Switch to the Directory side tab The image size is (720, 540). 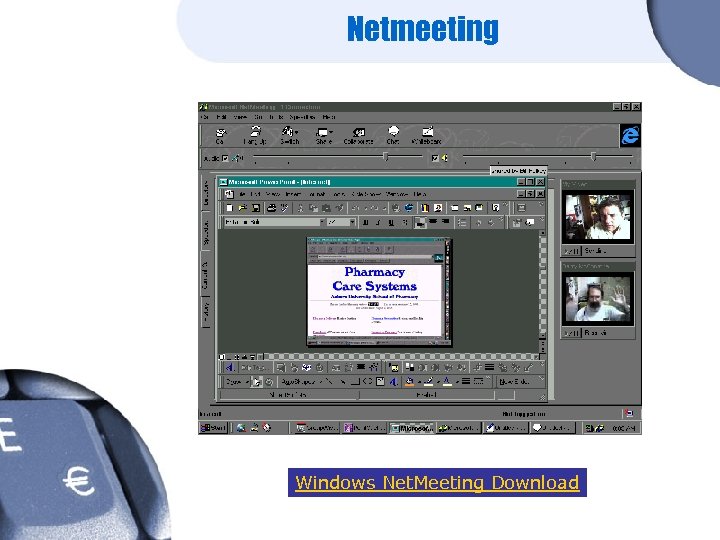pyautogui.click(x=206, y=193)
